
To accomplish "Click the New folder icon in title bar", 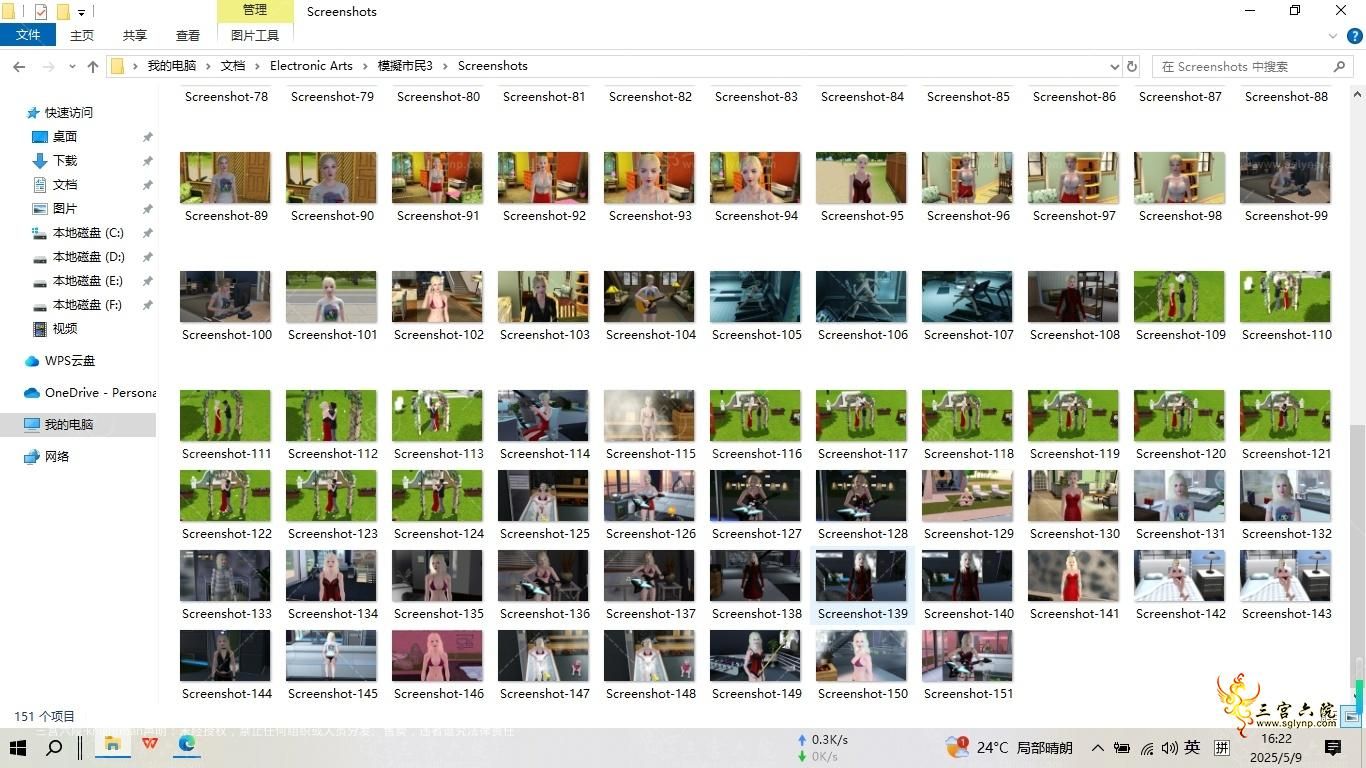I will coord(63,12).
